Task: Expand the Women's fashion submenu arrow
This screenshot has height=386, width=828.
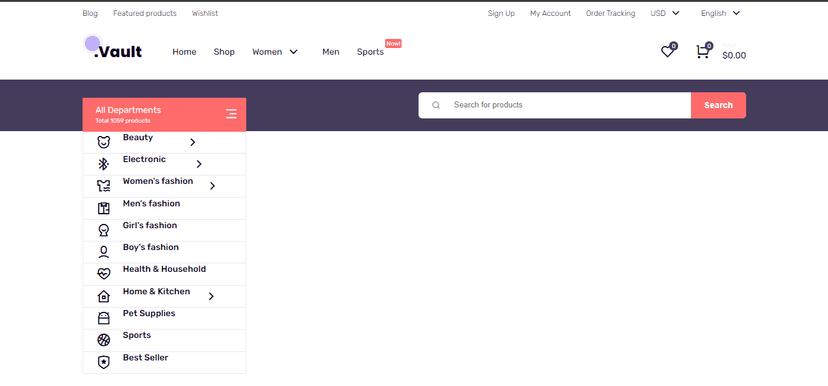Action: pos(212,186)
